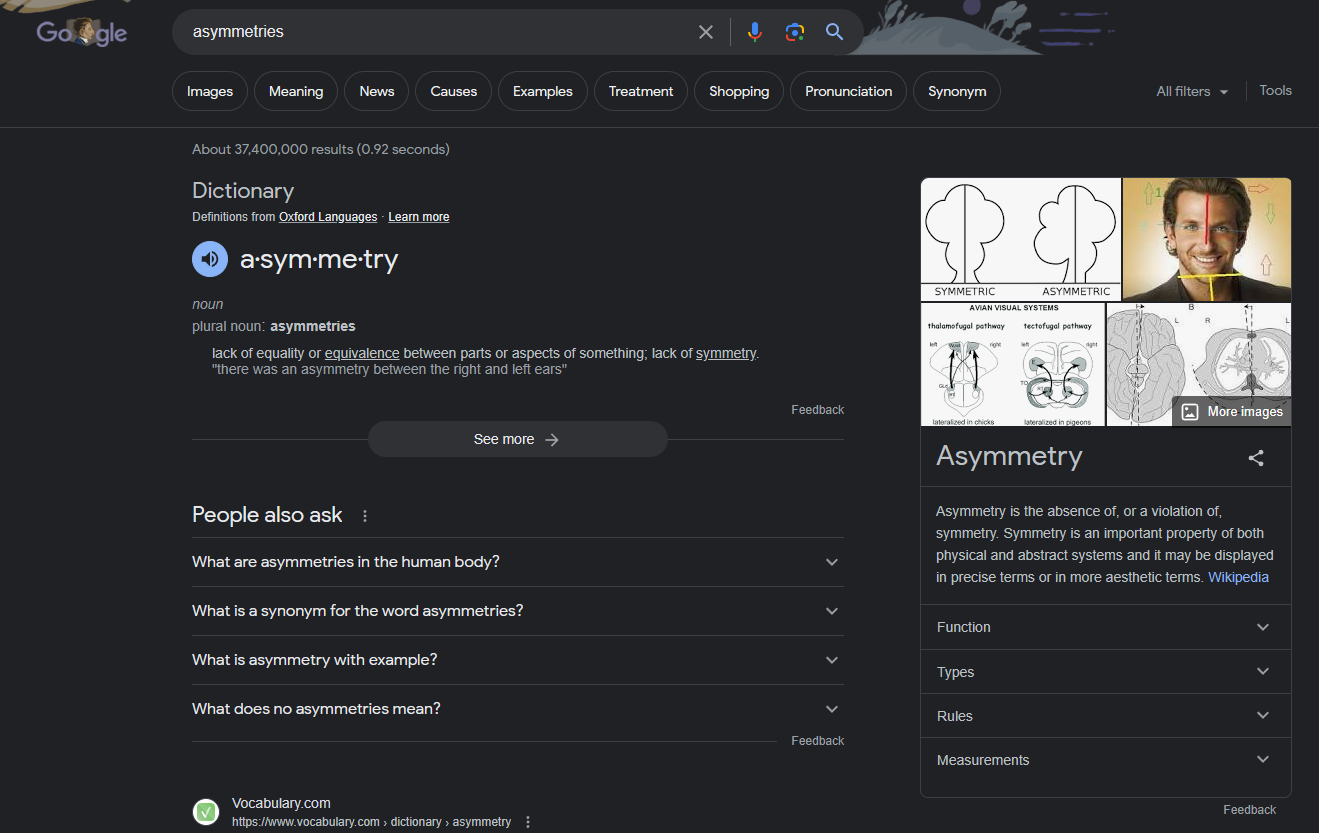
Task: Expand 'What does no asymmetries mean?'
Action: (x=517, y=709)
